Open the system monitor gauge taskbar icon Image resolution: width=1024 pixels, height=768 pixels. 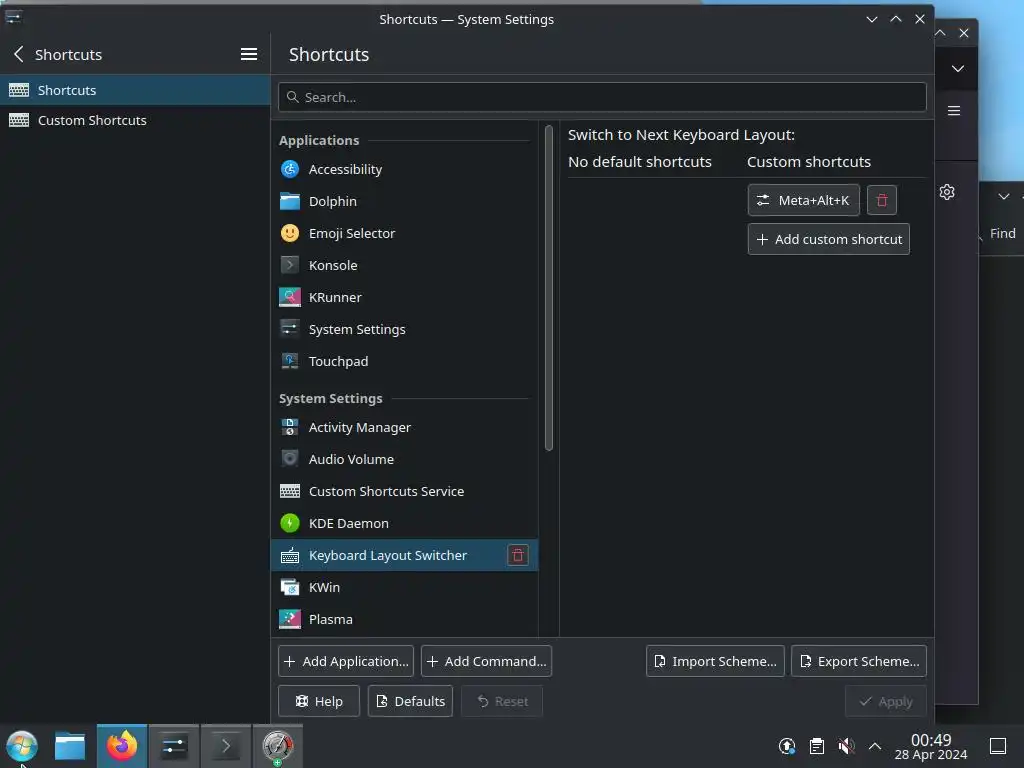click(278, 746)
